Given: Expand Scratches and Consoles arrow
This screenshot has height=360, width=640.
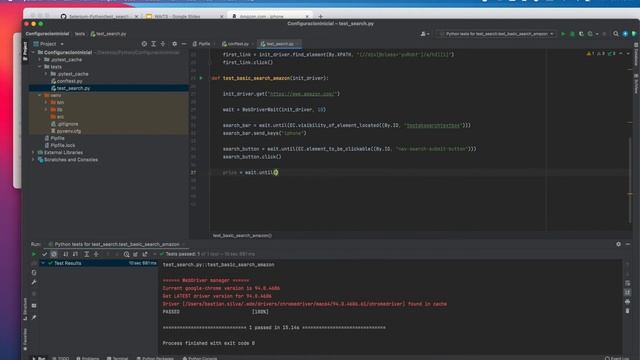Looking at the screenshot, I should [34, 160].
